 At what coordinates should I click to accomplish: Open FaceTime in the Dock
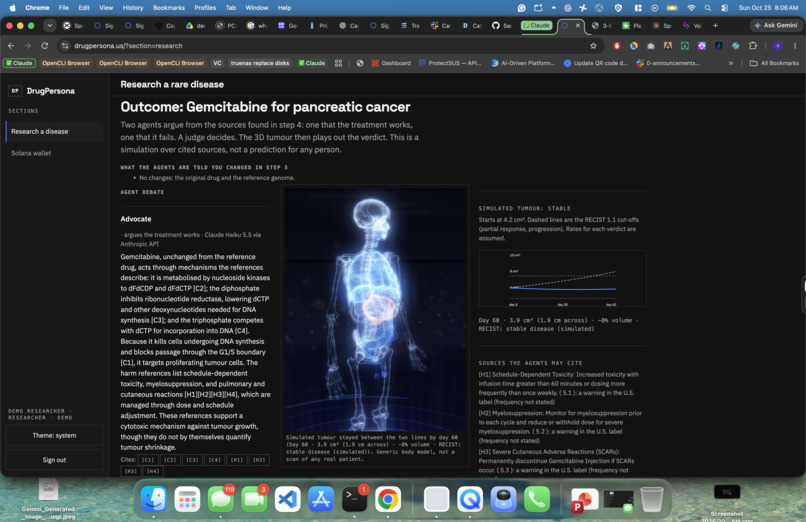(x=254, y=498)
